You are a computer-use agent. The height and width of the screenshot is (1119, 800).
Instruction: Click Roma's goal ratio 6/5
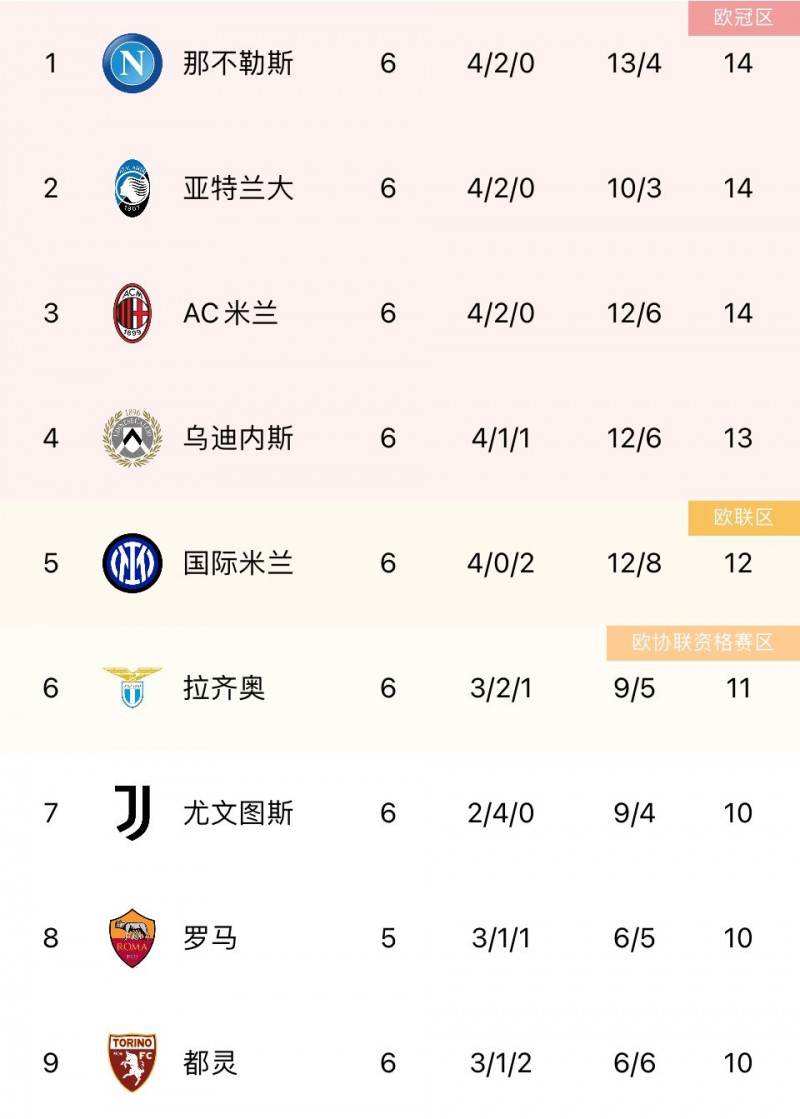tap(630, 938)
